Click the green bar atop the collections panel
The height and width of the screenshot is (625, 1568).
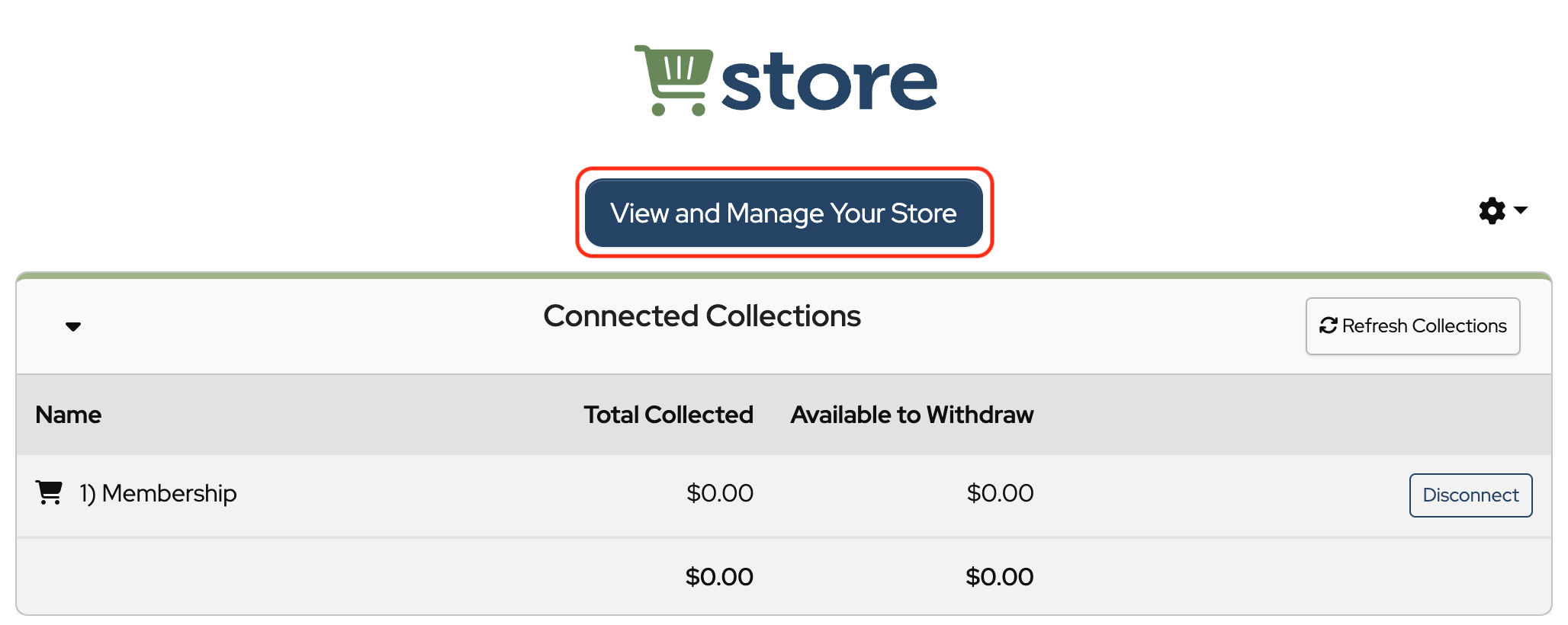(x=784, y=275)
